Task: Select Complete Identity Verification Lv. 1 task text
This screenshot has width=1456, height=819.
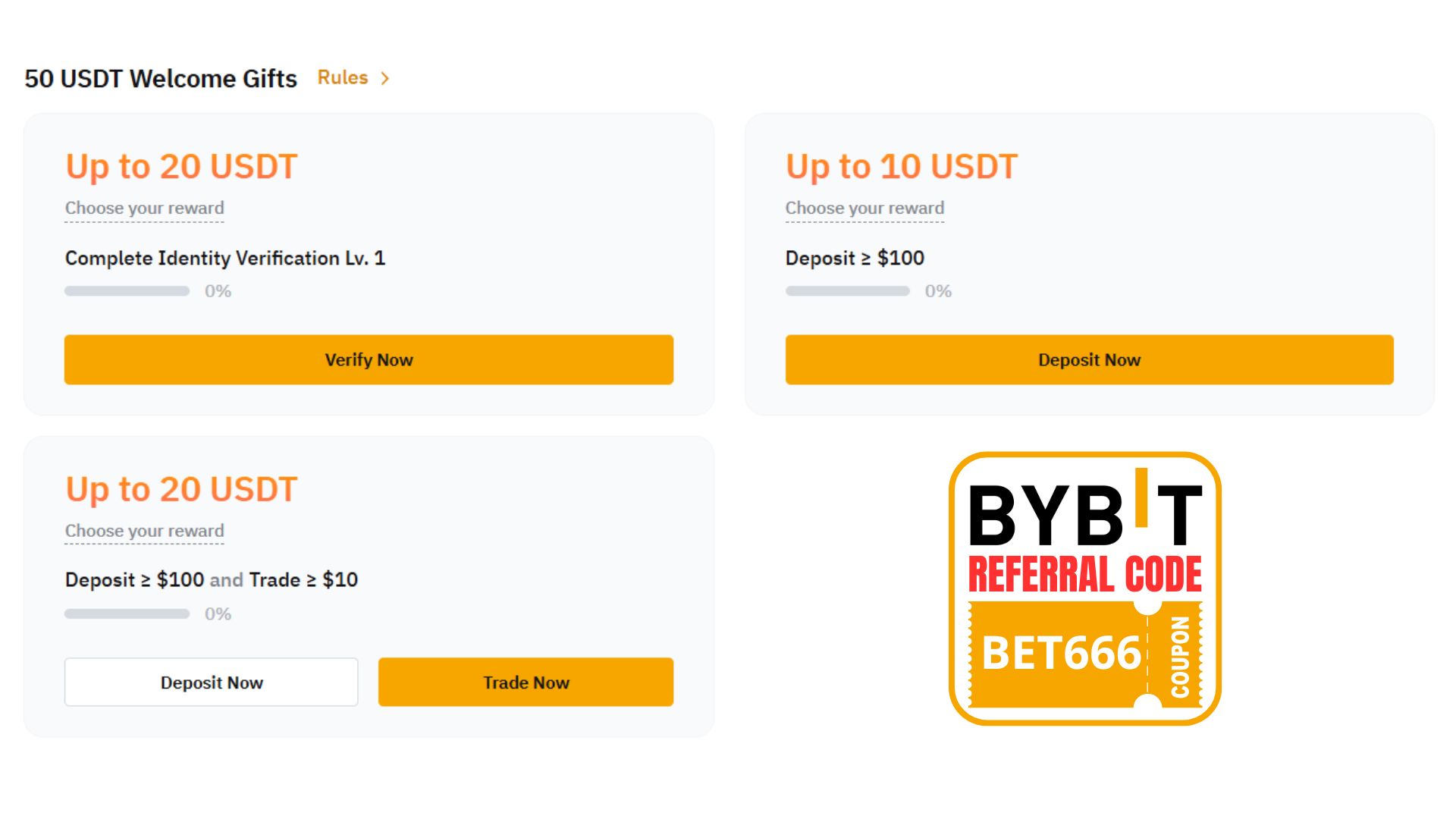Action: click(x=225, y=258)
